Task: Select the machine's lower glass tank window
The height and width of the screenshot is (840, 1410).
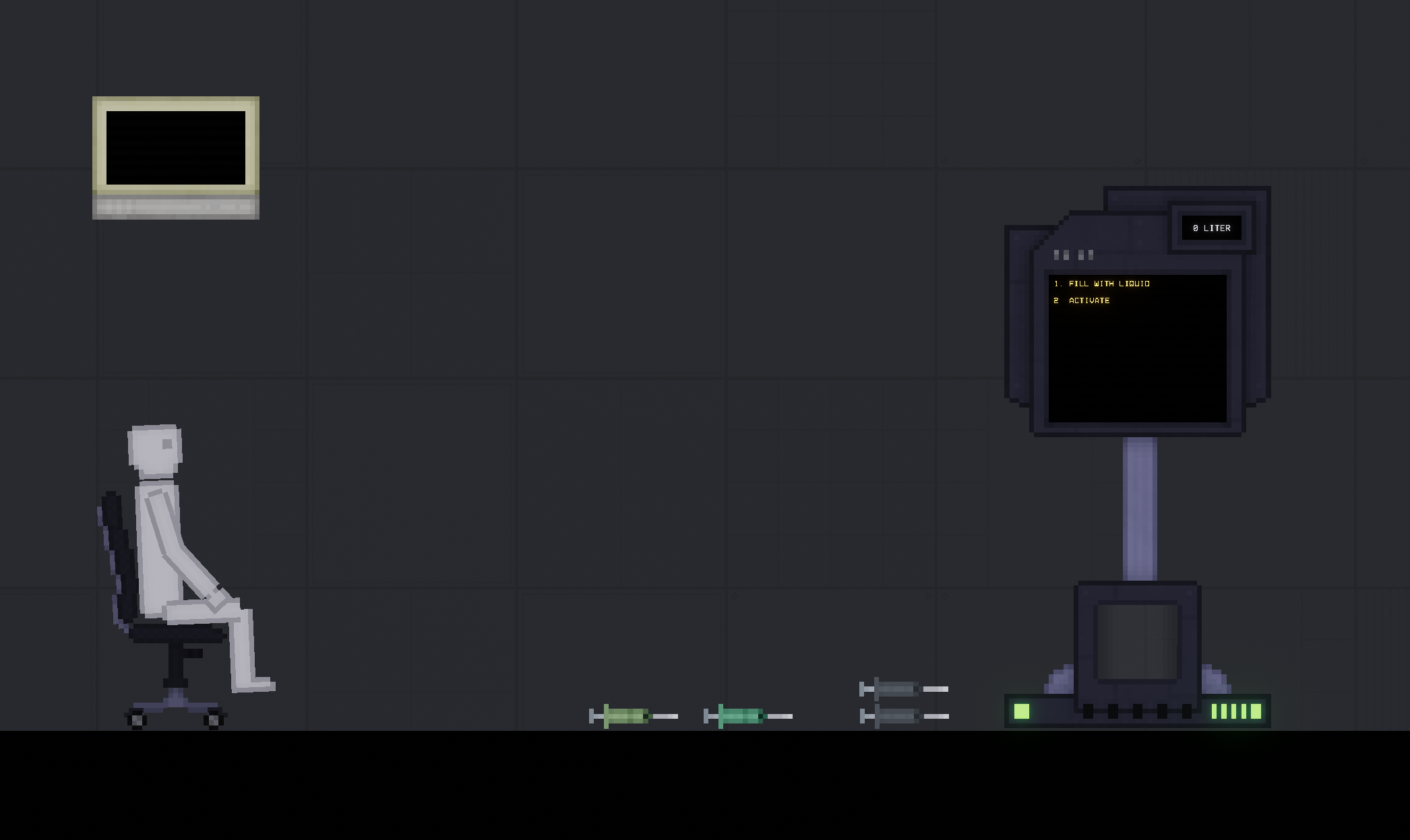Action: coord(1137,642)
